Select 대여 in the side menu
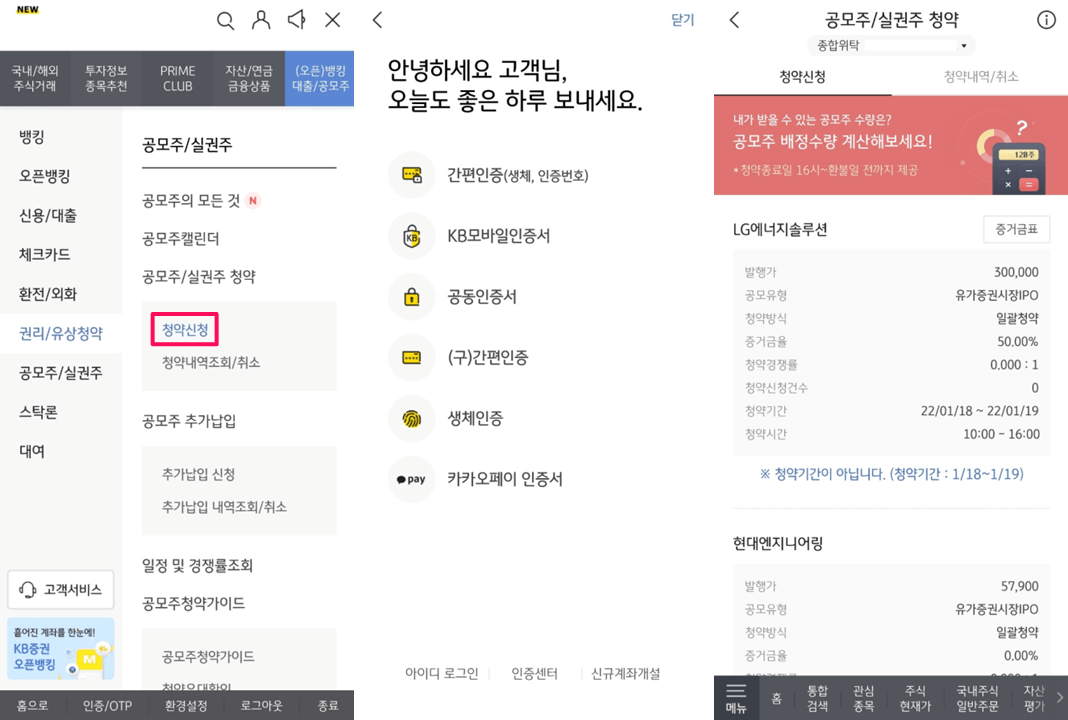 pos(32,451)
